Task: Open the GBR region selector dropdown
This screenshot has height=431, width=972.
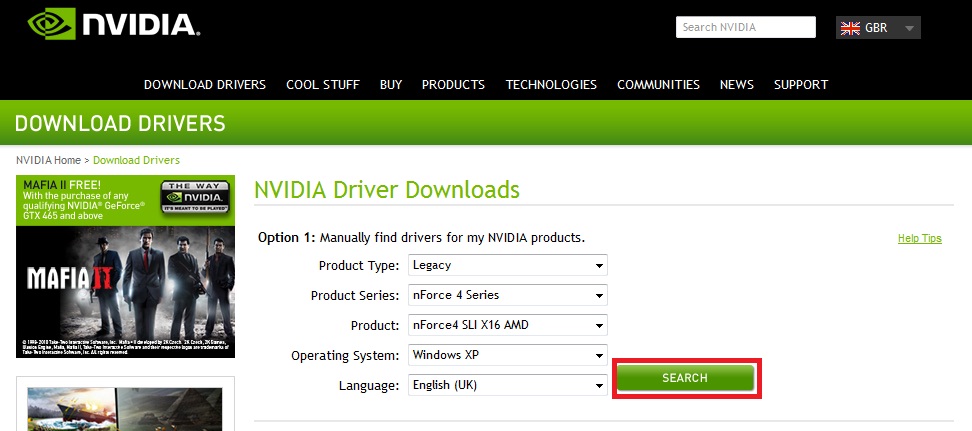Action: 878,28
